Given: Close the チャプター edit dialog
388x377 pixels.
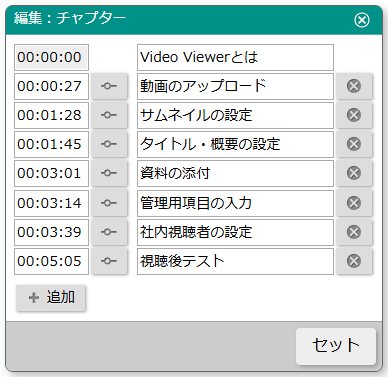Looking at the screenshot, I should click(362, 20).
